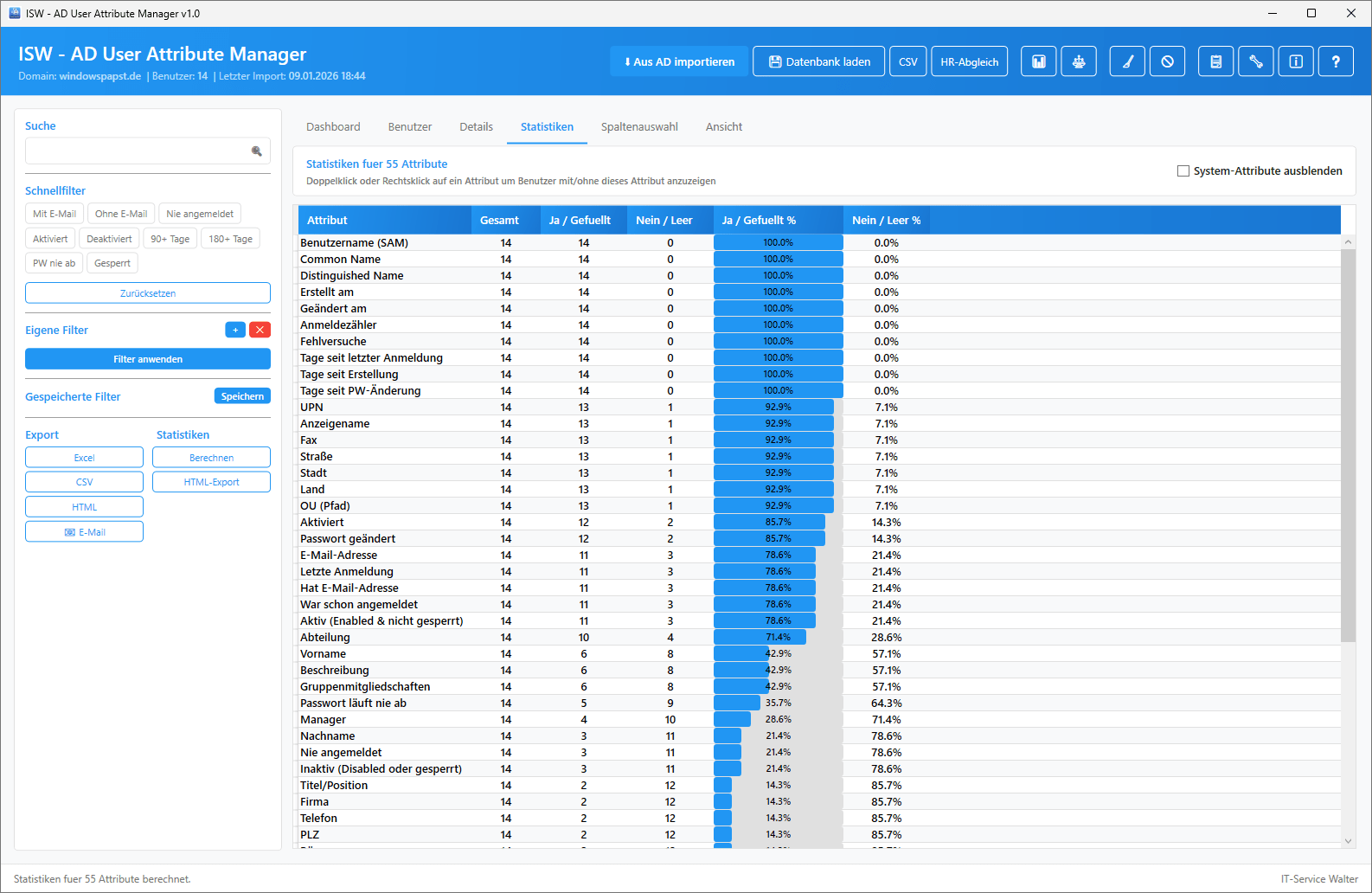Switch to the Dashboard tab
Image resolution: width=1372 pixels, height=893 pixels.
coord(333,127)
